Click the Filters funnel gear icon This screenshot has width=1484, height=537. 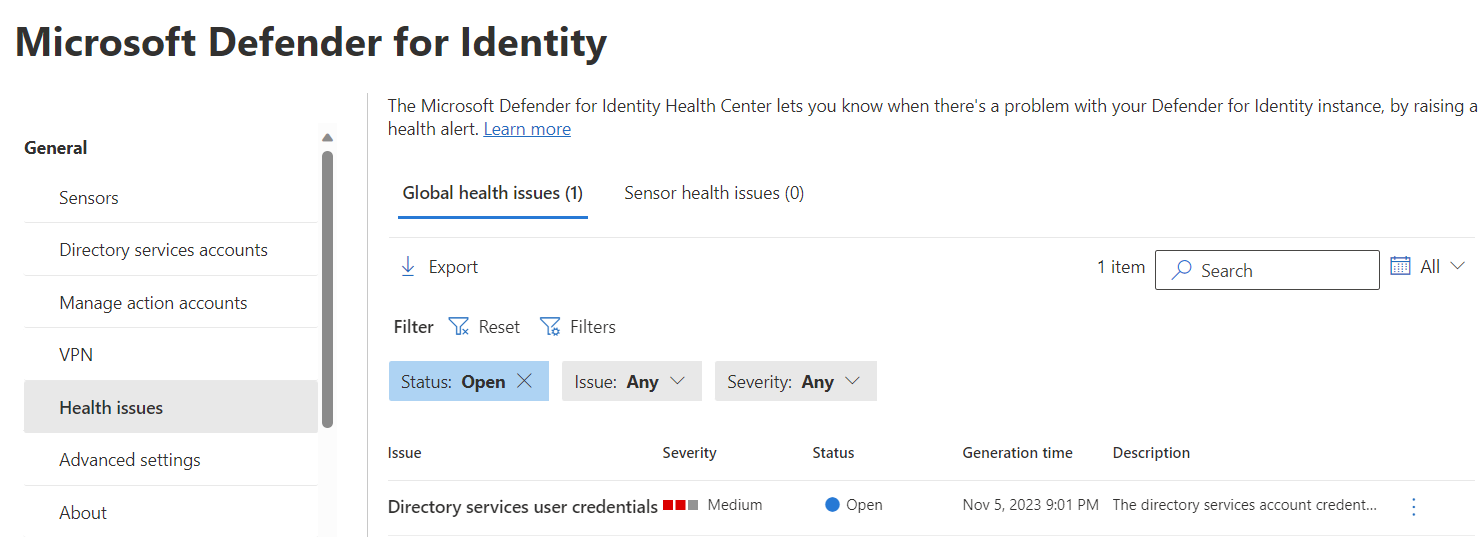coord(550,327)
